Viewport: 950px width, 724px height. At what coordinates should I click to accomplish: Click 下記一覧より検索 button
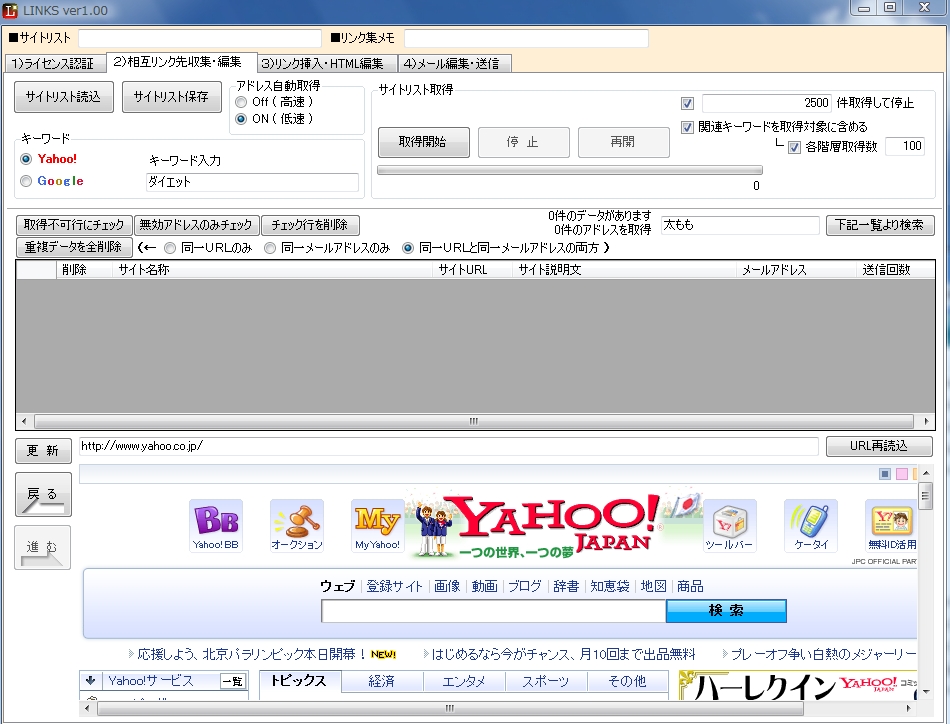click(880, 225)
